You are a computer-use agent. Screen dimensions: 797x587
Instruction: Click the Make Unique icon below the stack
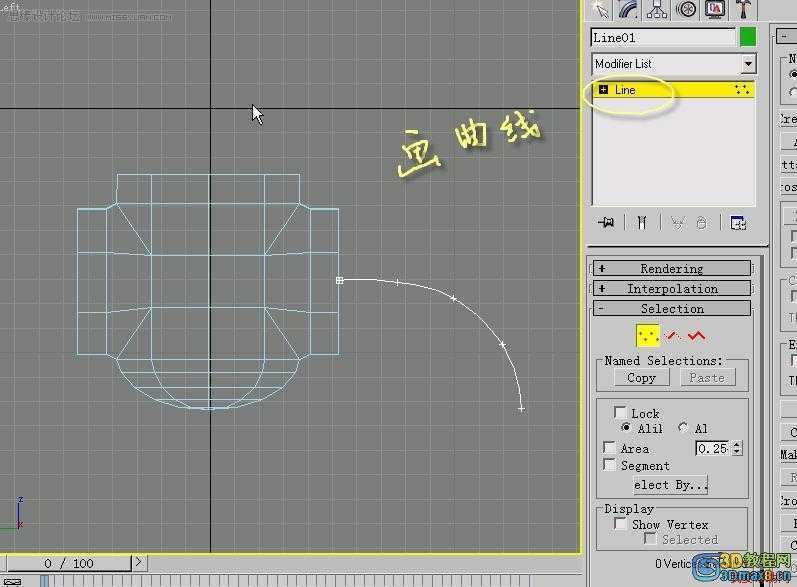pyautogui.click(x=677, y=223)
